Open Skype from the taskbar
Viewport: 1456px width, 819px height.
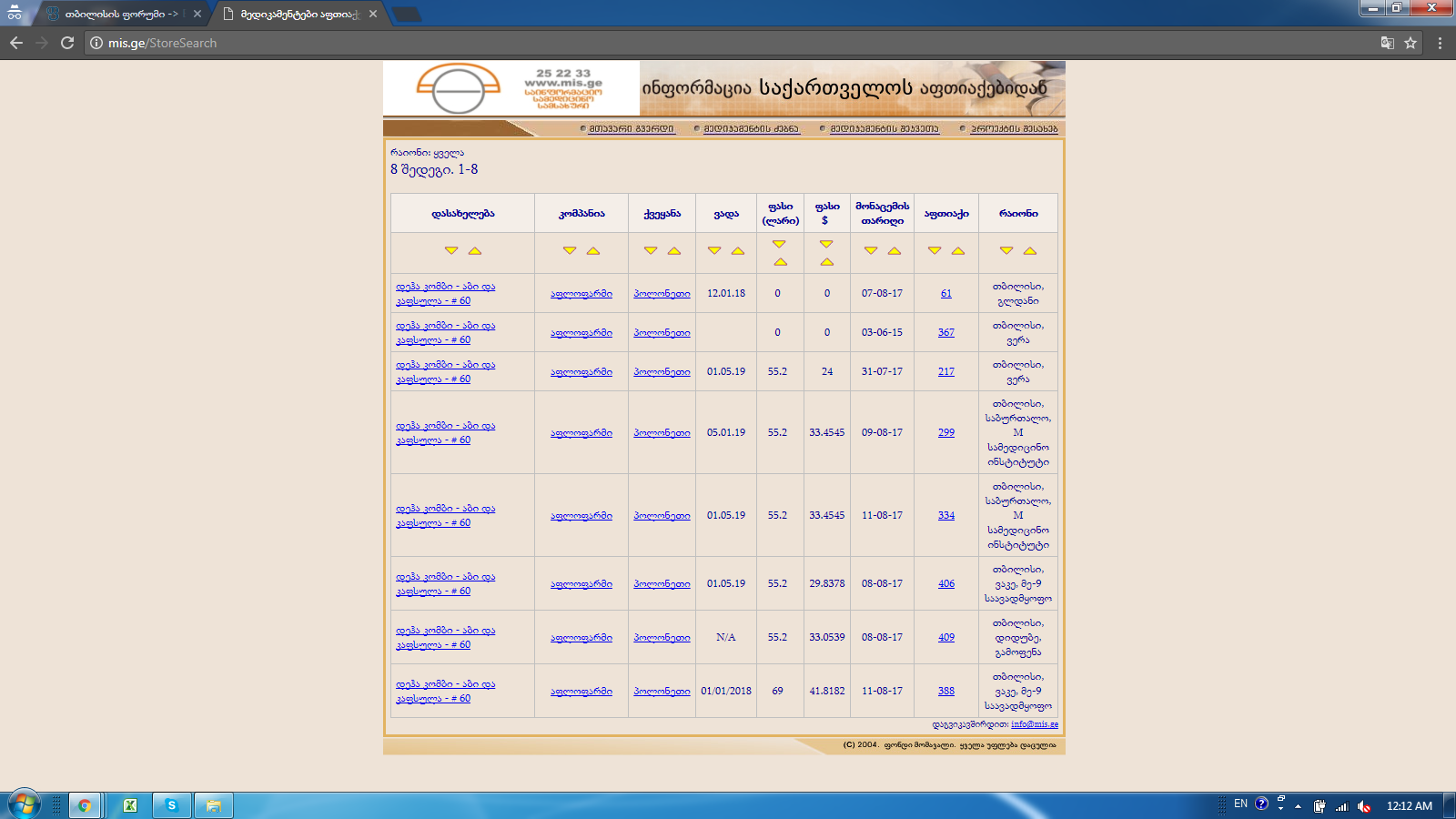click(x=171, y=805)
